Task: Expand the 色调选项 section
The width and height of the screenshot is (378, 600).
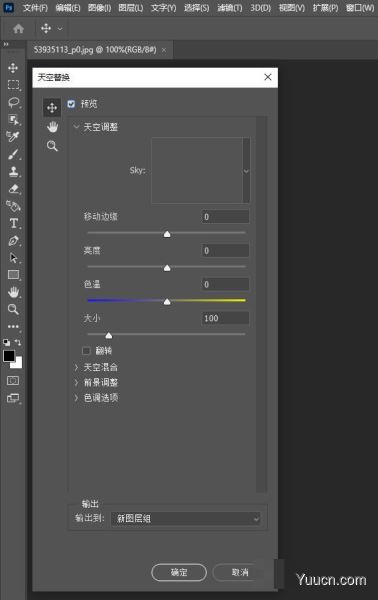Action: click(76, 398)
